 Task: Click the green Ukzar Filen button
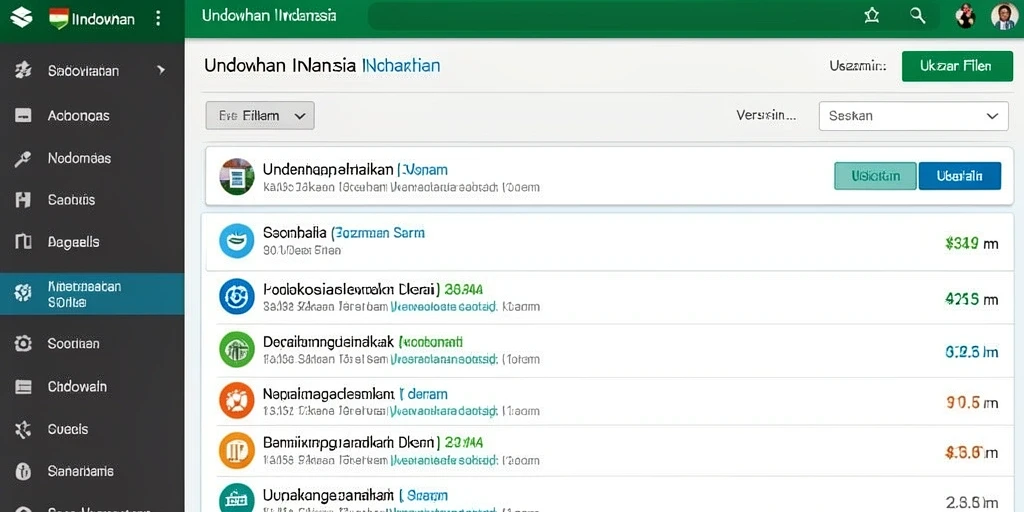coord(957,66)
